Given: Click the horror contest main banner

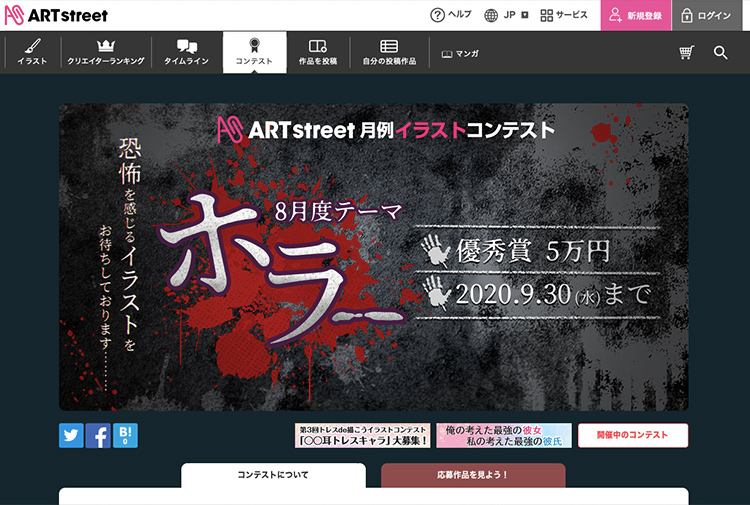Looking at the screenshot, I should pos(374,257).
